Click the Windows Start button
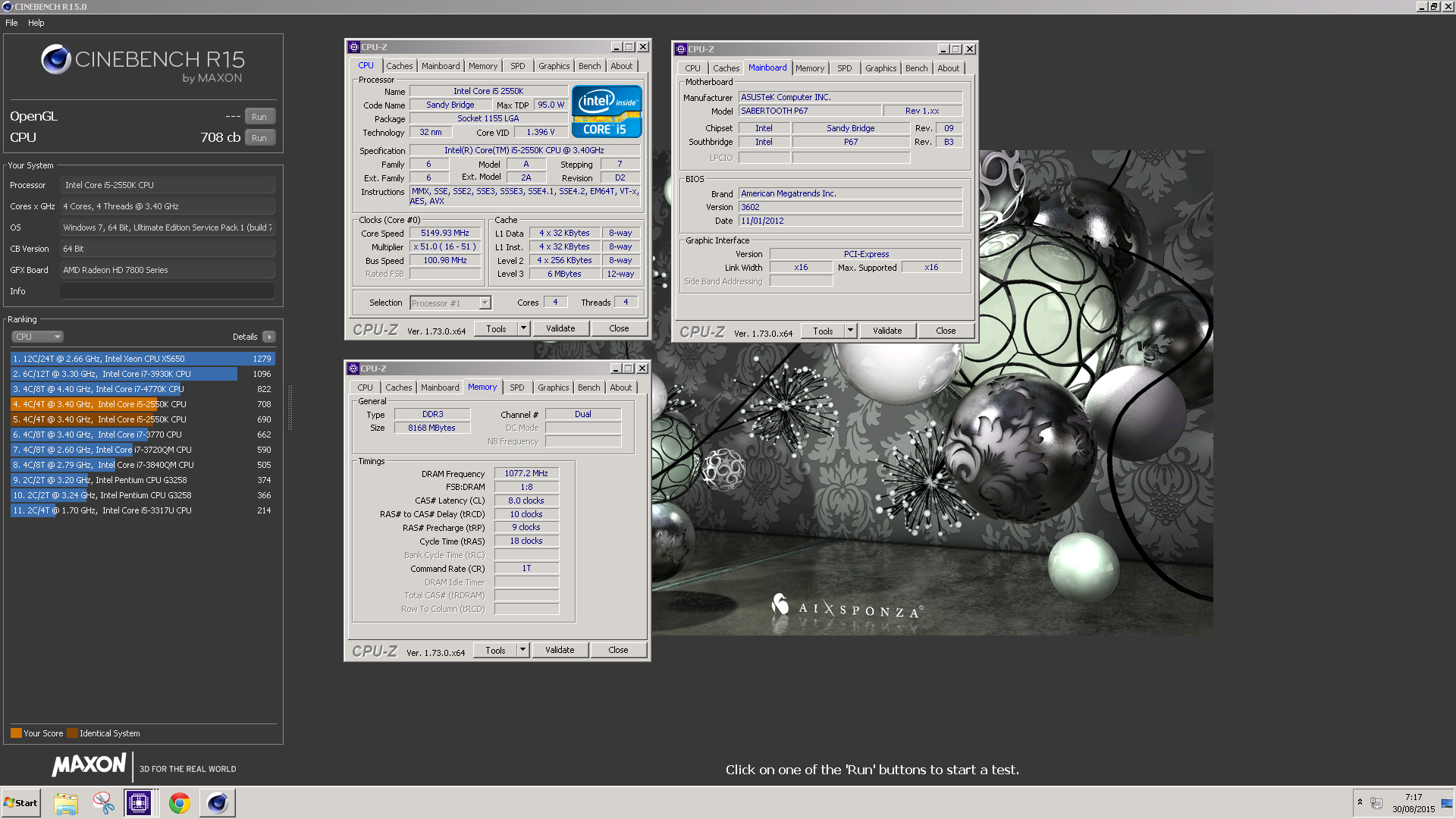 (20, 803)
